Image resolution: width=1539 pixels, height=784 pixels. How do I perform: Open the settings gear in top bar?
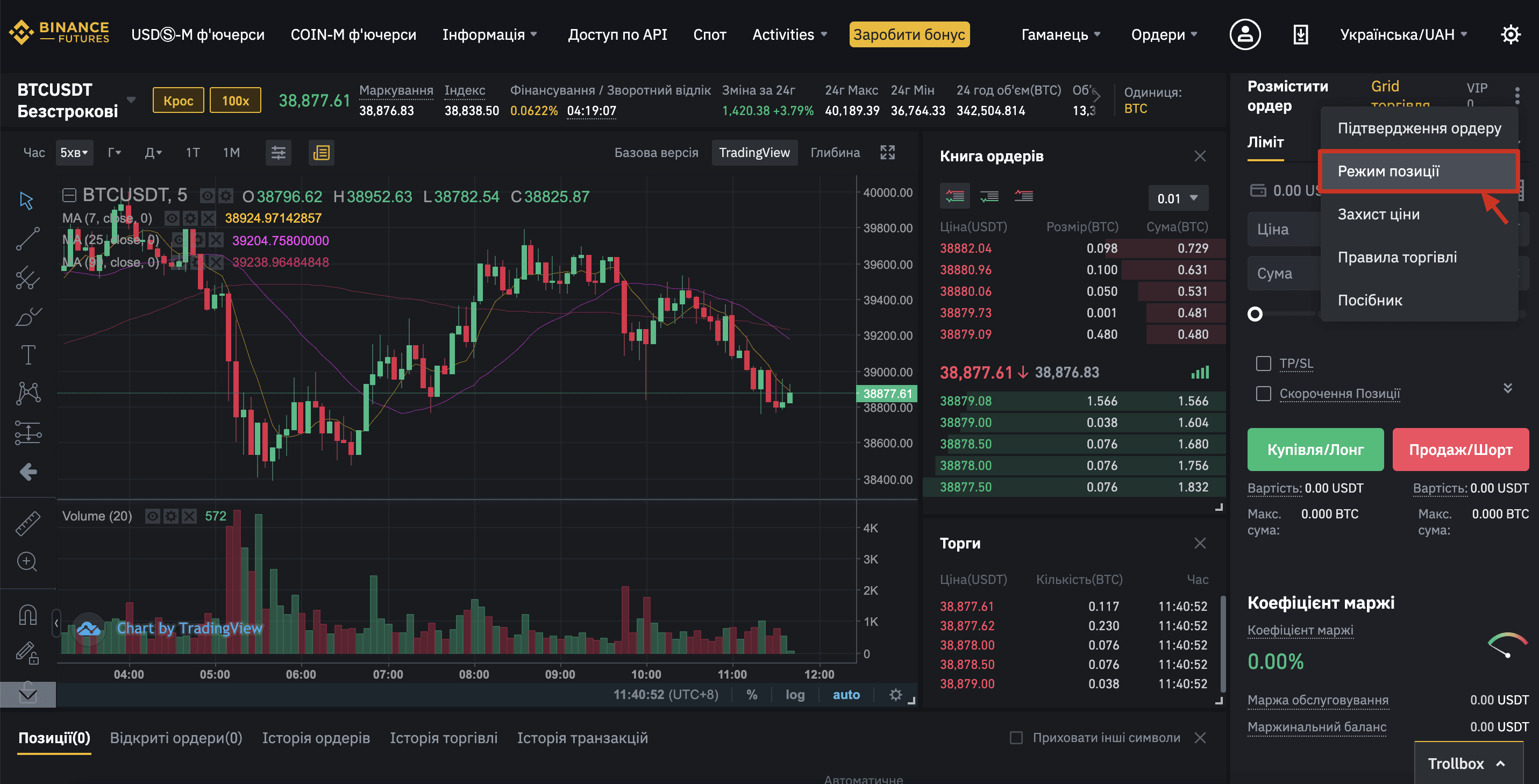coord(1510,34)
